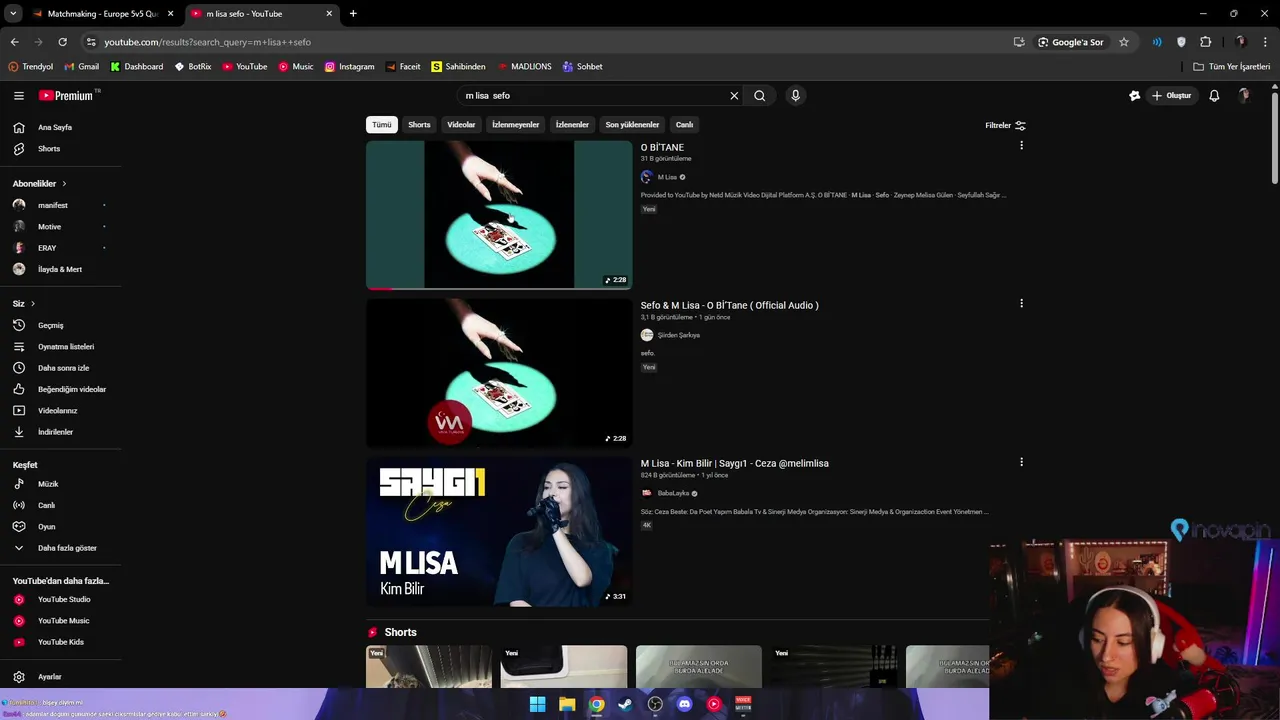Open more options for O Bİ'TANE video
Screen dimensions: 1280x720
[1021, 146]
